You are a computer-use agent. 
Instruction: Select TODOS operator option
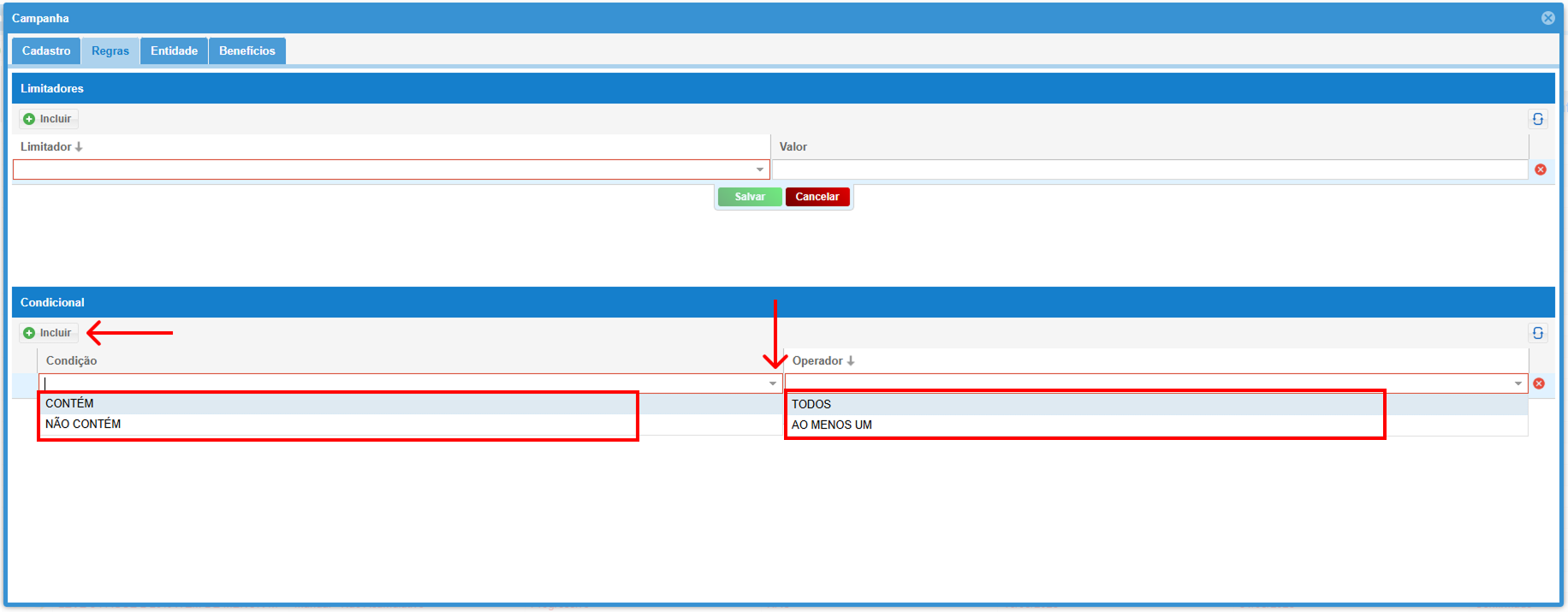[811, 404]
